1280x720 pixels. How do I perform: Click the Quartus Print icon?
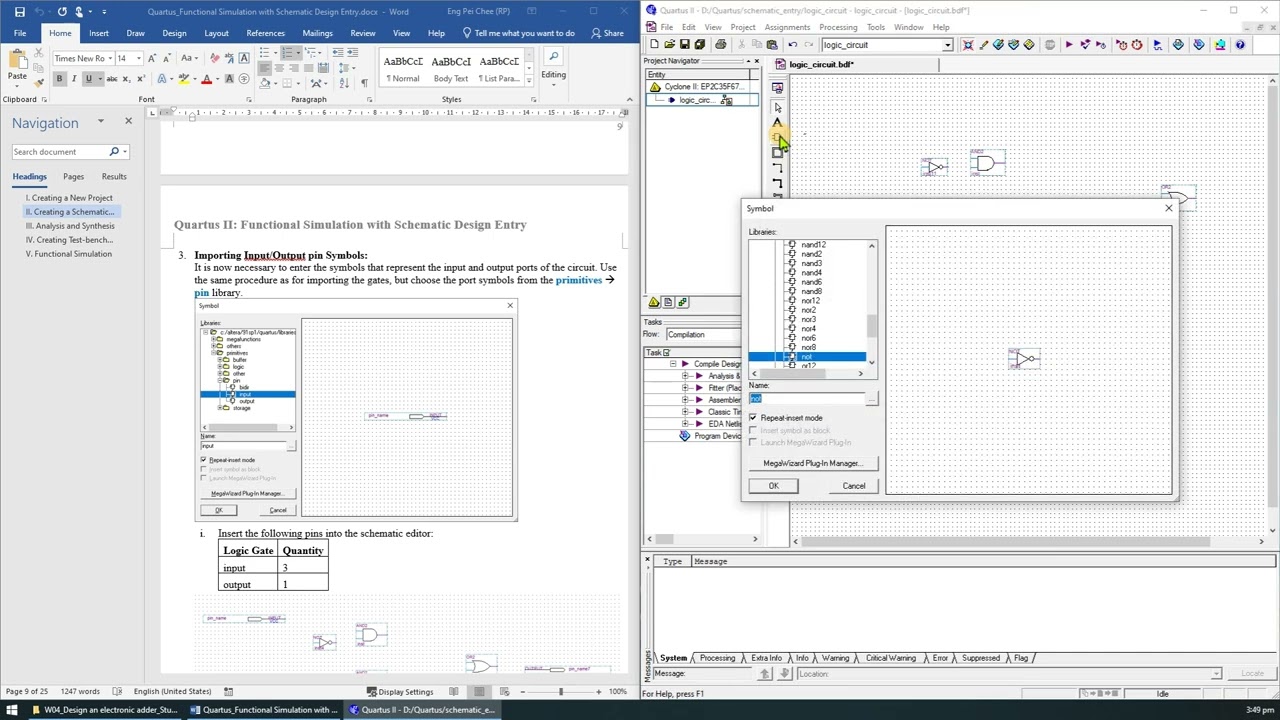click(720, 45)
